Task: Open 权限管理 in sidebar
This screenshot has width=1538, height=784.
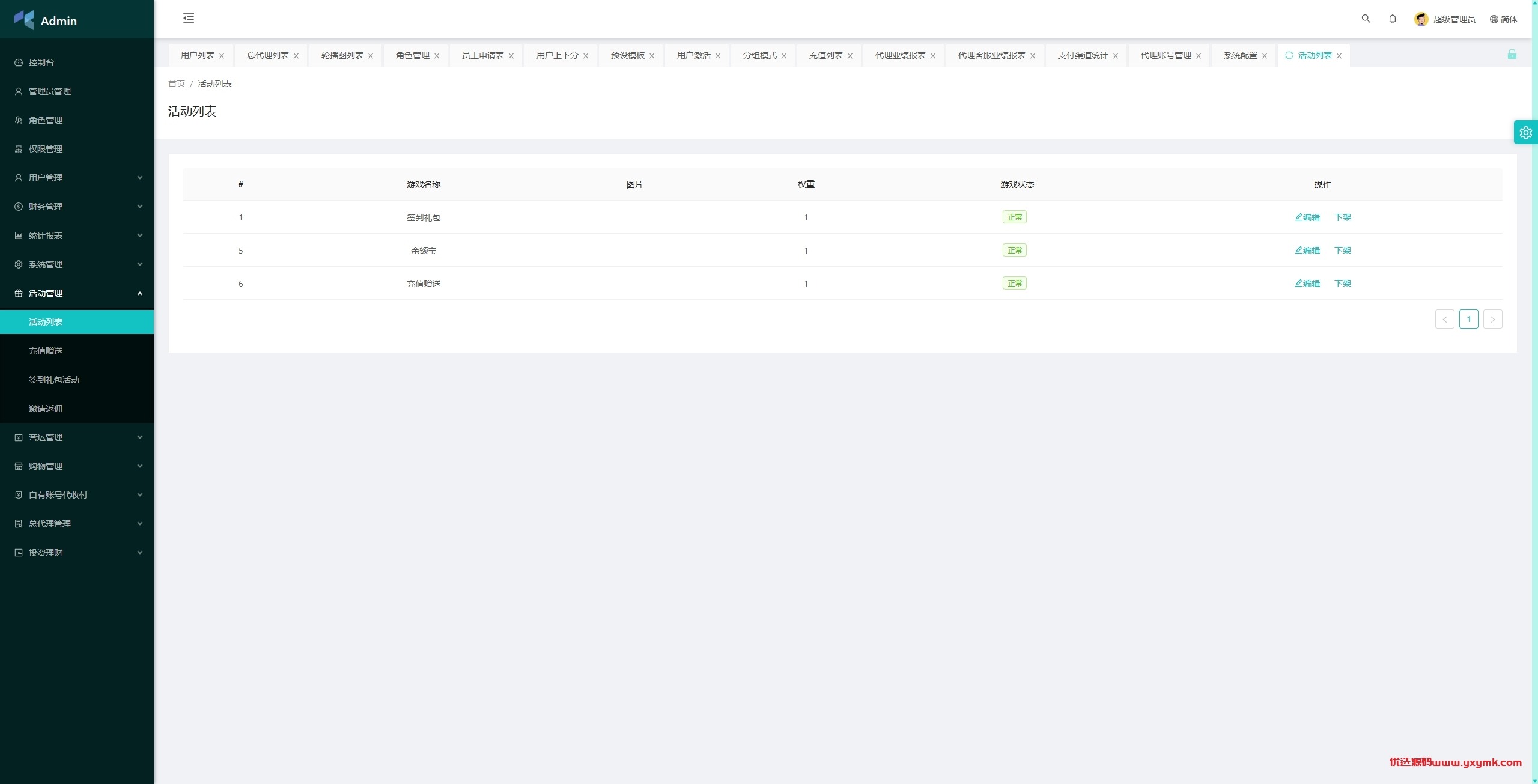Action: (77, 149)
